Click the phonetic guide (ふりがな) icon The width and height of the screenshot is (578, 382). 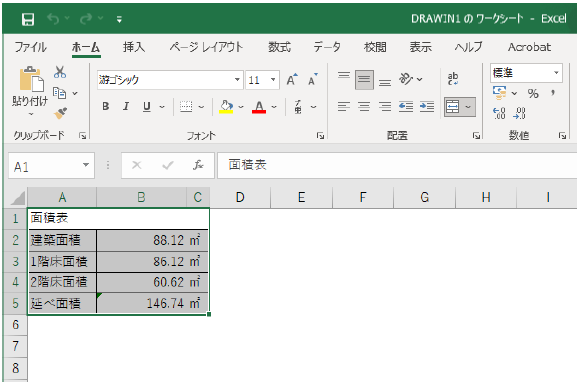coord(298,107)
